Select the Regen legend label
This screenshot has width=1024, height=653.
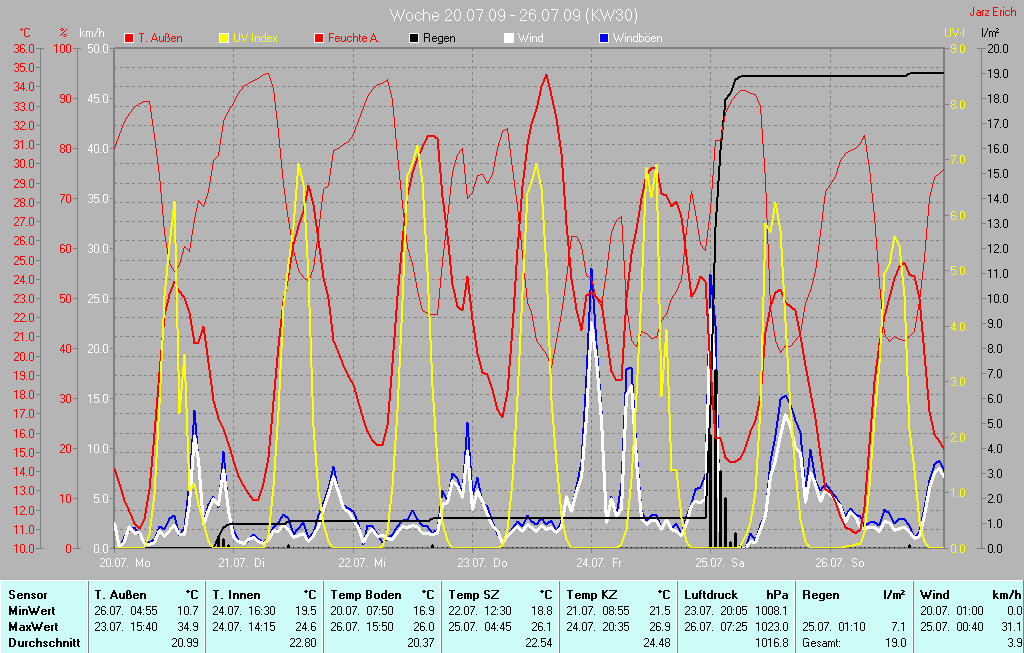[x=439, y=38]
